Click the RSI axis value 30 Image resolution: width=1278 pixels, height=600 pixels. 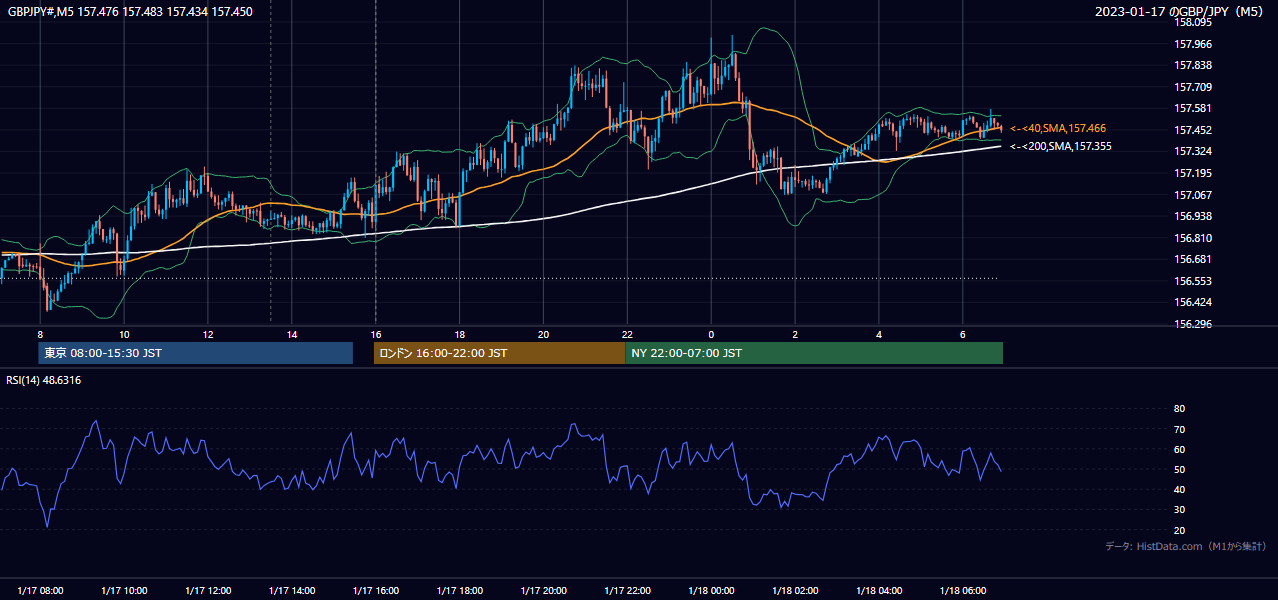pyautogui.click(x=1179, y=510)
